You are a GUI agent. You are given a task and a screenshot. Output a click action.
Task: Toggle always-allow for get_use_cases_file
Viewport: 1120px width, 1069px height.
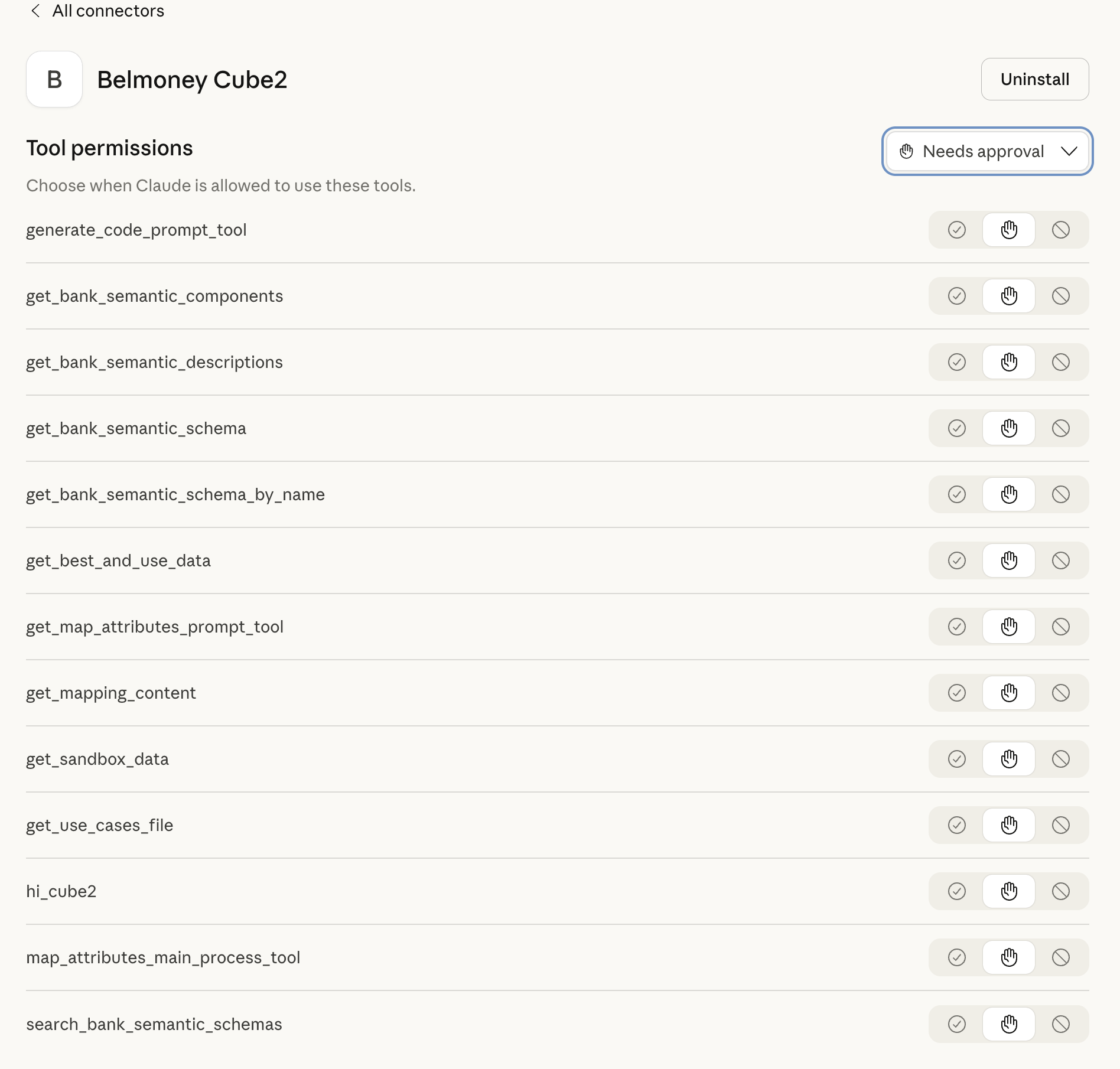957,825
